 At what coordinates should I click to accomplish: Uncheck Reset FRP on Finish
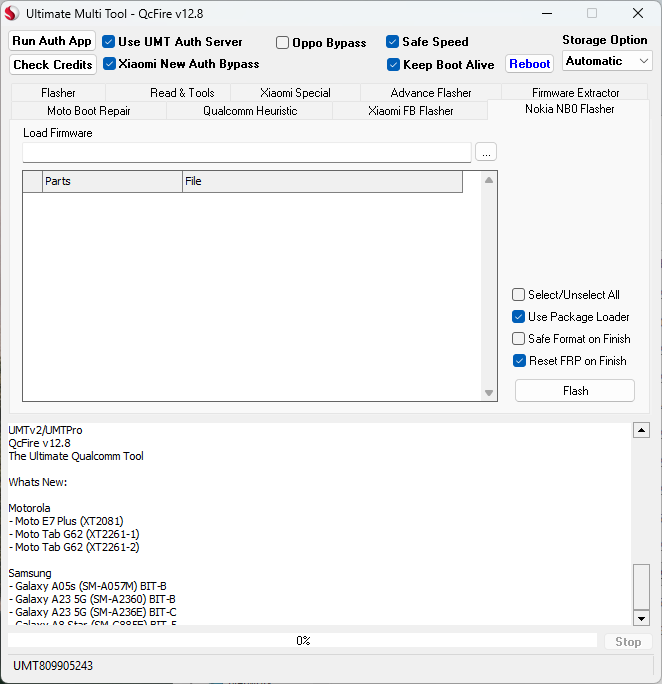point(519,361)
